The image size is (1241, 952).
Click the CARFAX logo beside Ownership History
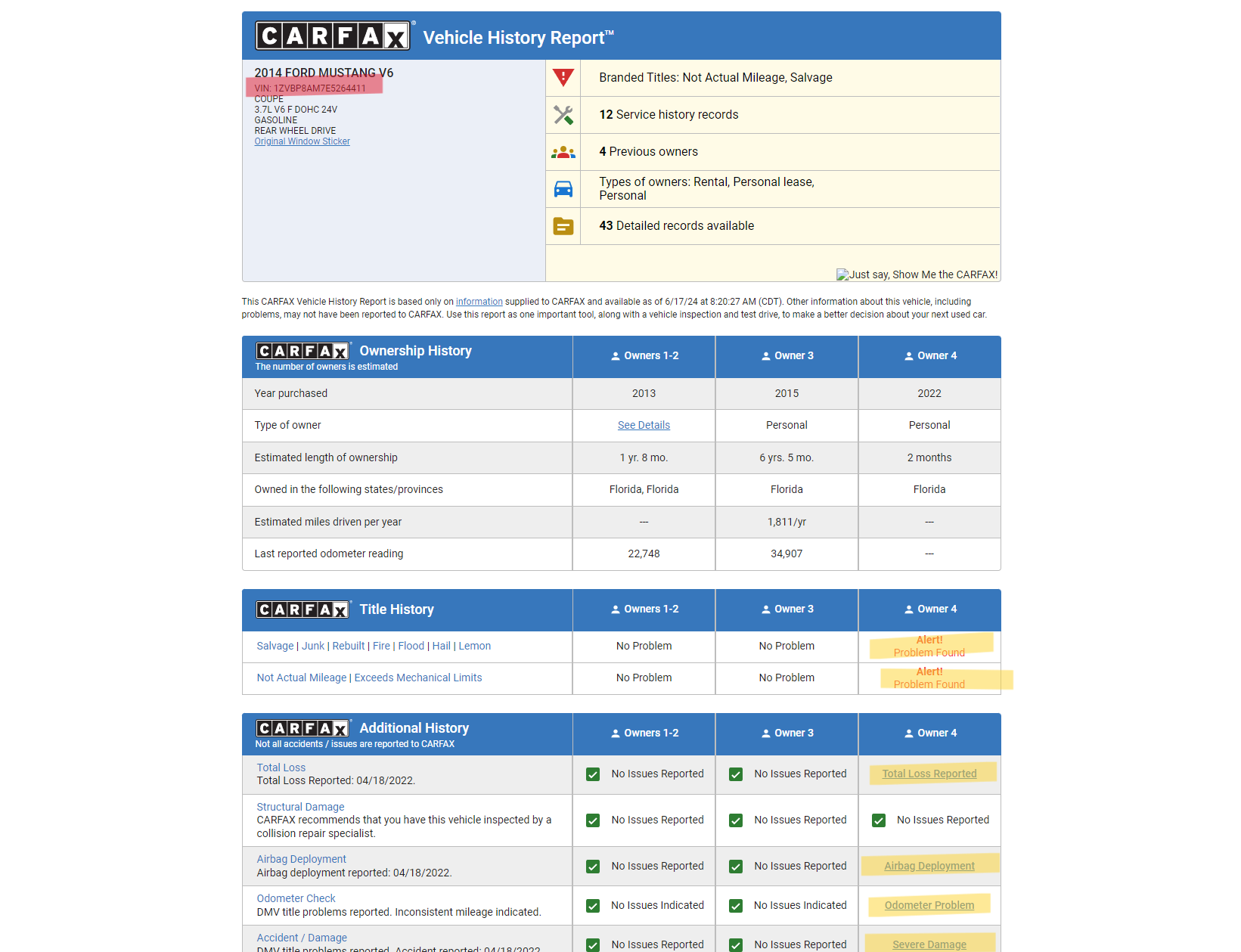click(302, 351)
